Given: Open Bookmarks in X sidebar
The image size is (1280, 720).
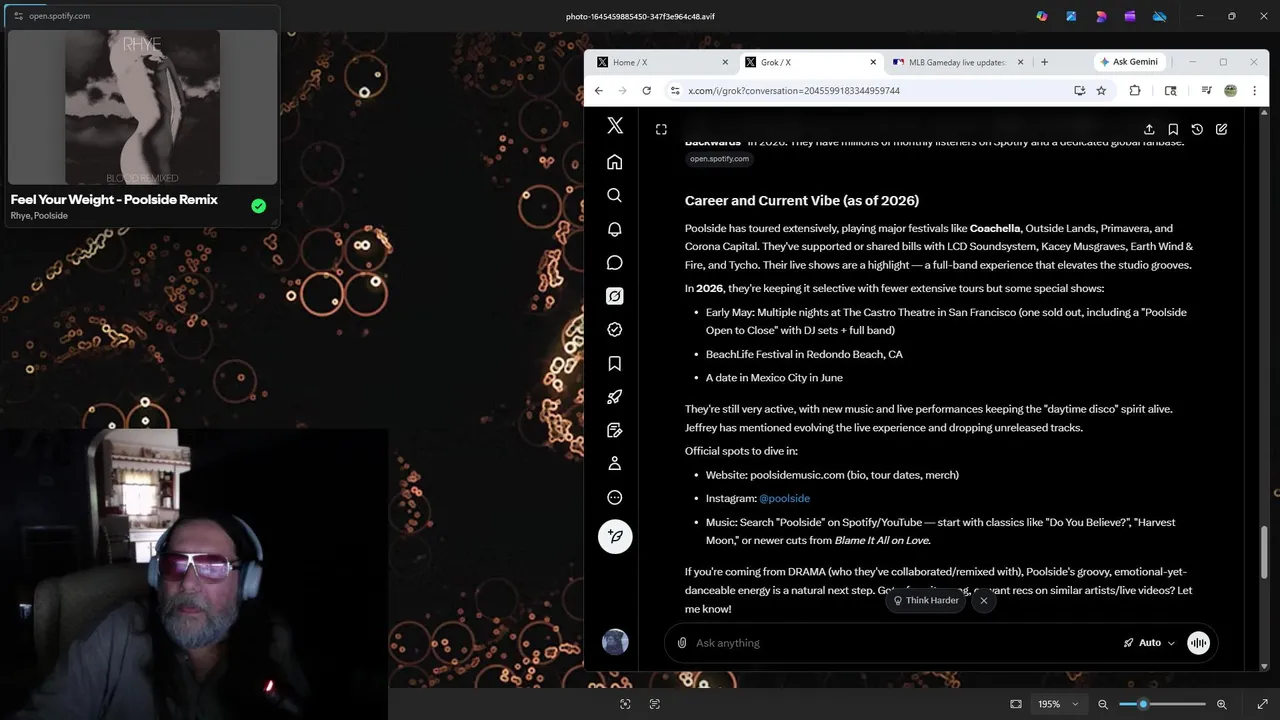Looking at the screenshot, I should coord(615,363).
